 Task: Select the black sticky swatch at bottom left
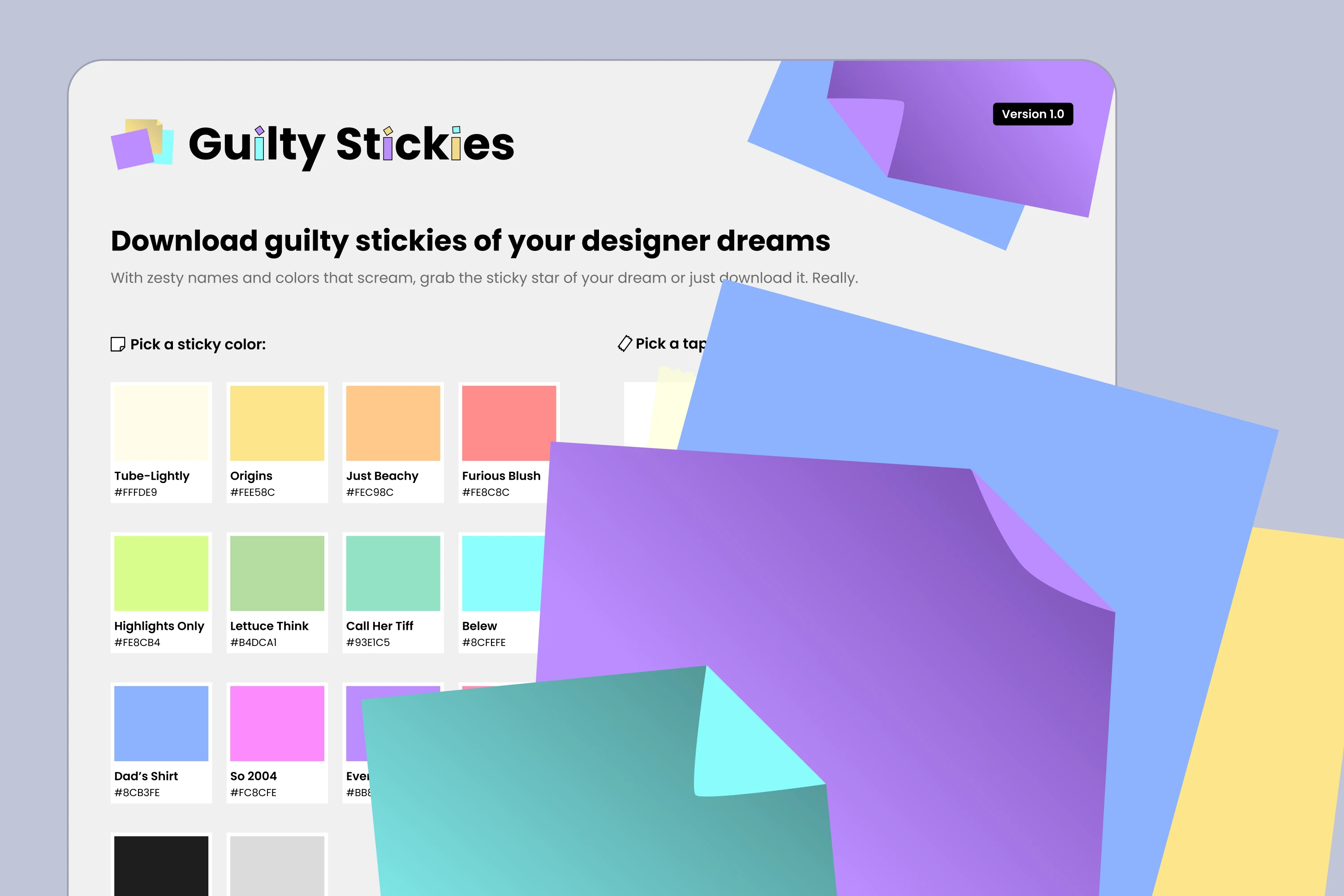pos(160,869)
